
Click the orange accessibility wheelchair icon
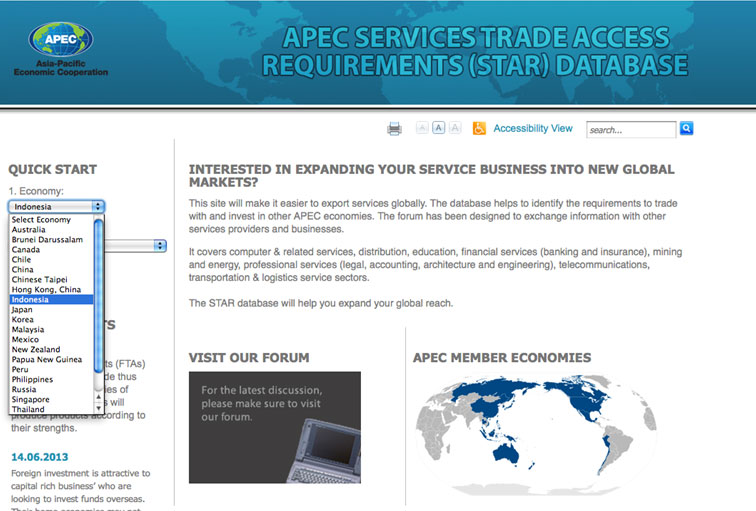tap(479, 128)
